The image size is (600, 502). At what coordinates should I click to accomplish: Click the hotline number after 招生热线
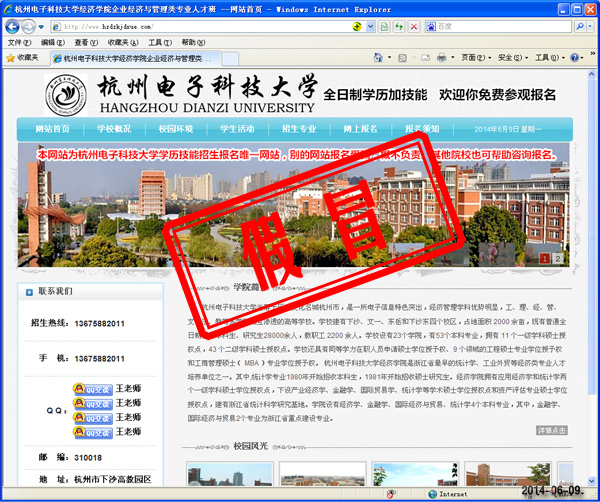click(x=99, y=324)
